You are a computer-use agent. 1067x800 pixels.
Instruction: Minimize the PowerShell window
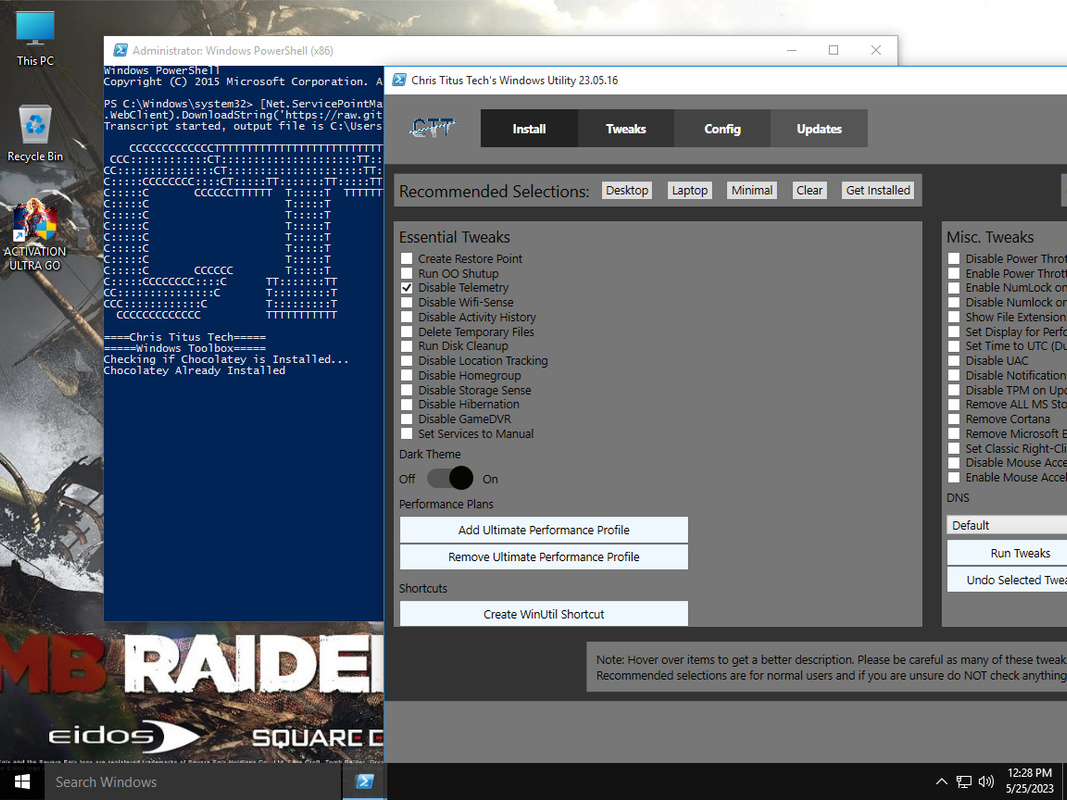791,50
